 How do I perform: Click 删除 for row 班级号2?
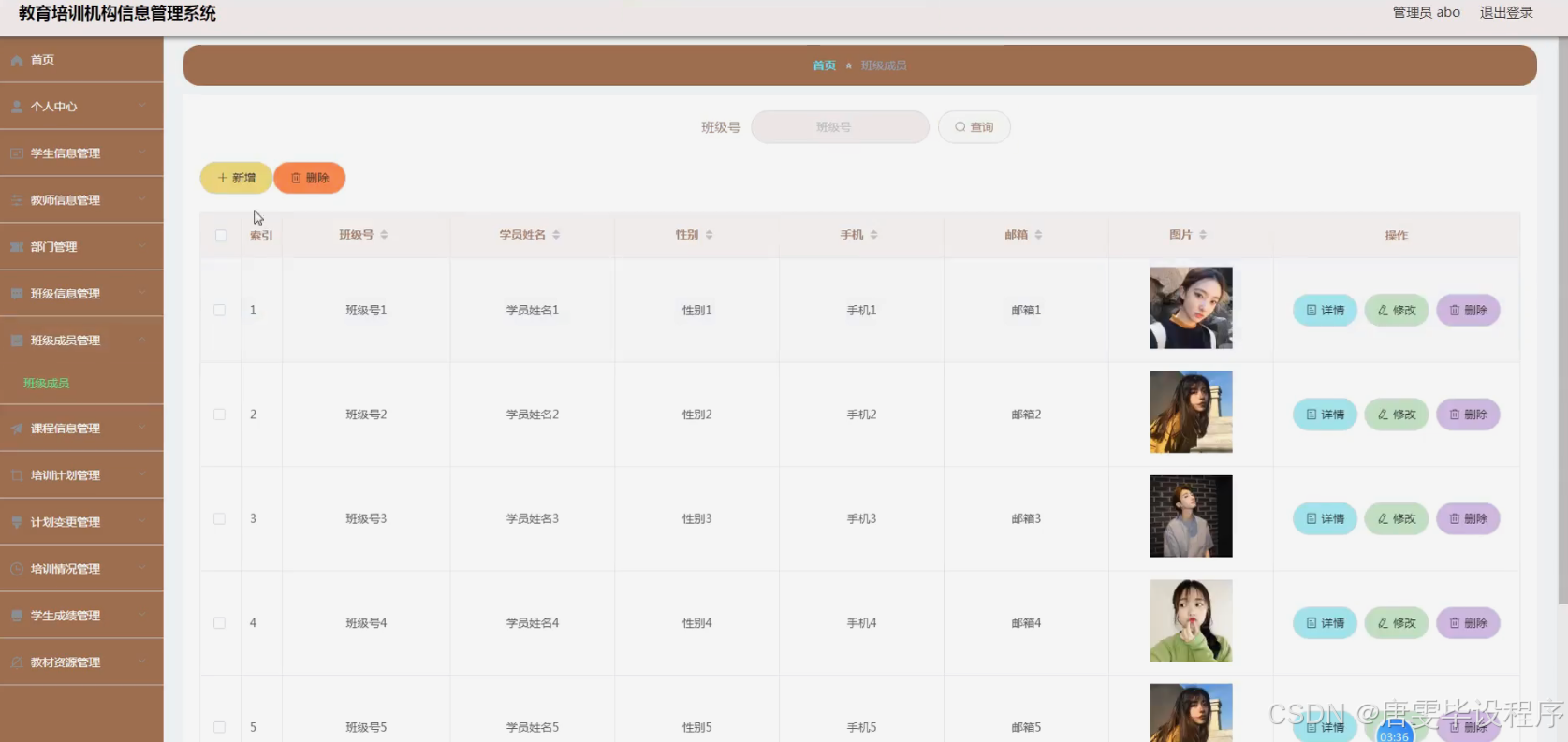(1468, 415)
